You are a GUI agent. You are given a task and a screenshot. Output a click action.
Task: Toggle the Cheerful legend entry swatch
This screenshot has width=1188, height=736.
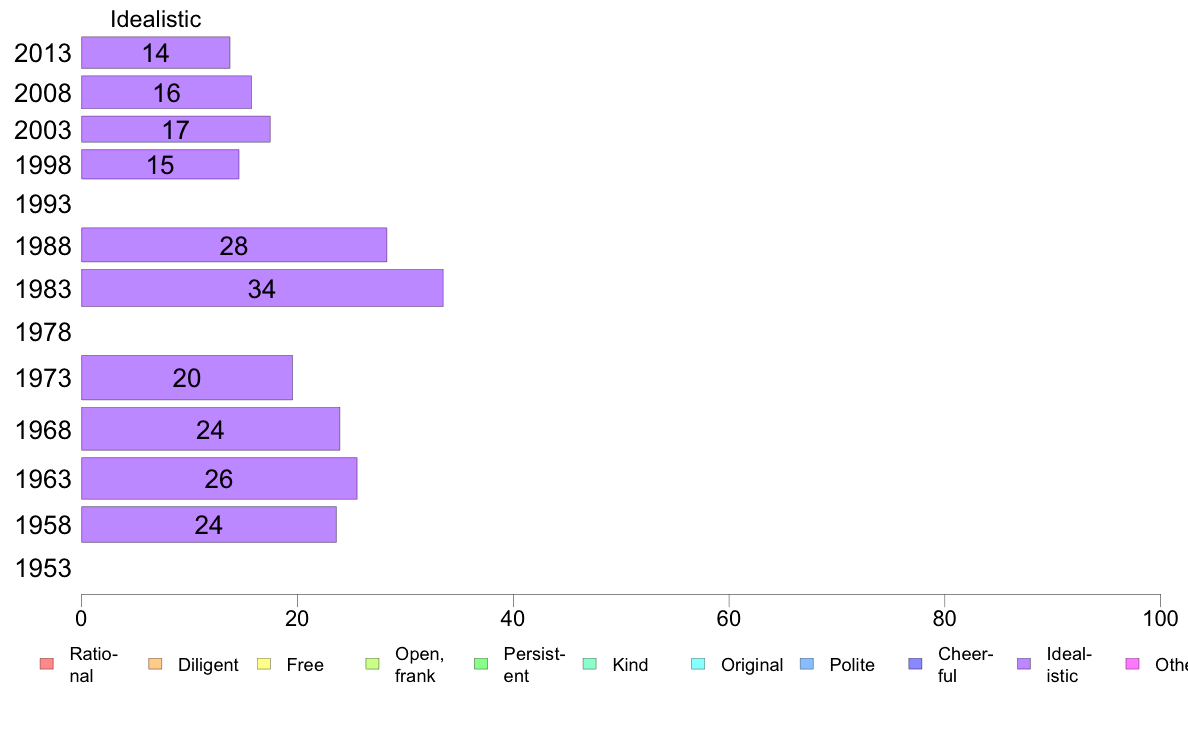click(915, 664)
